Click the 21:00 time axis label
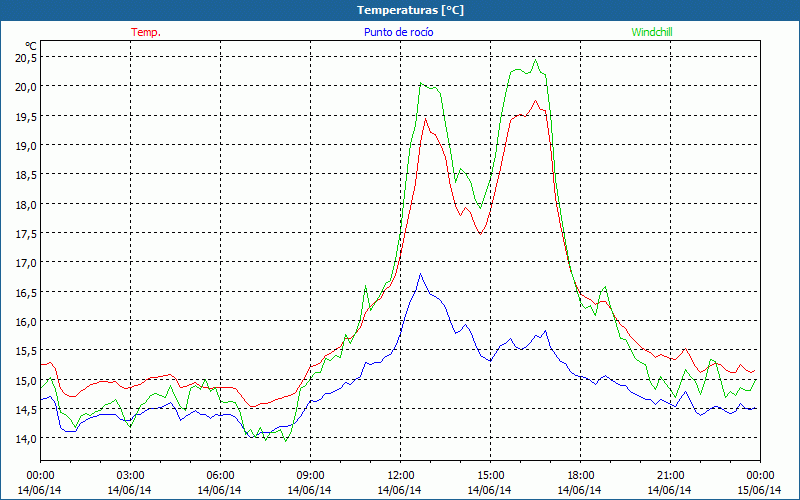 point(670,475)
